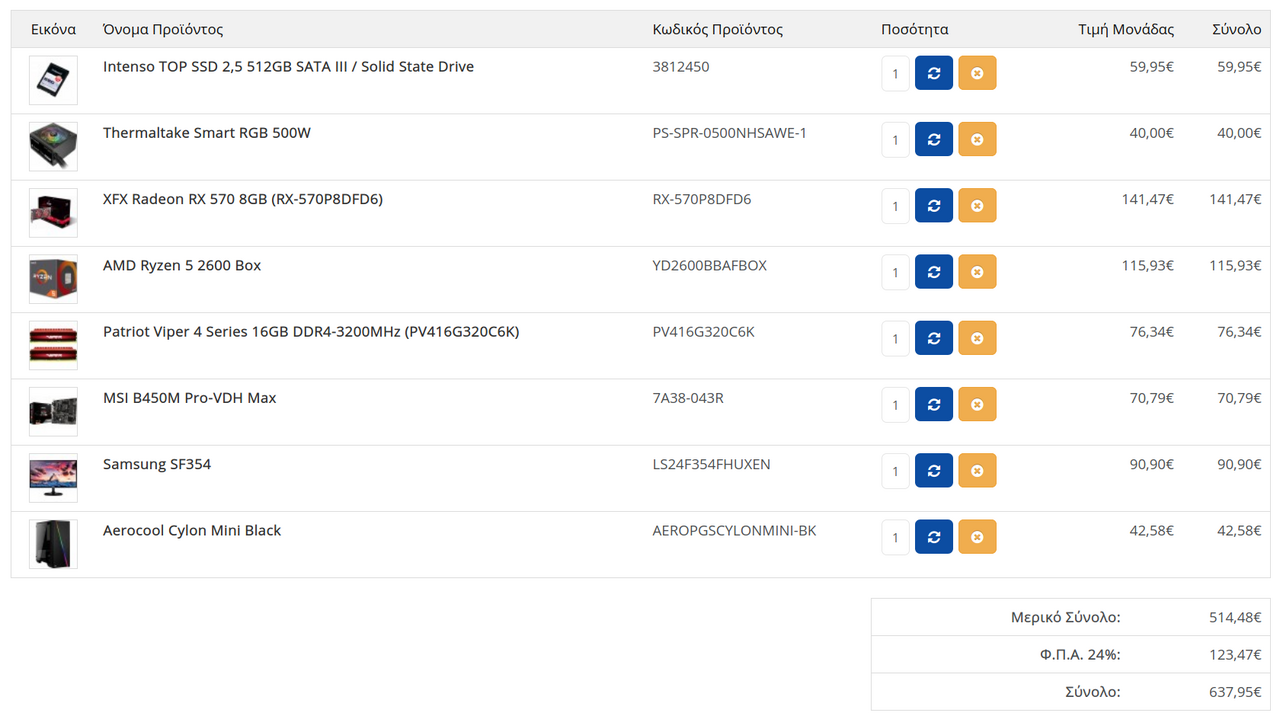Open AMD Ryzen 5 processor thumbnail

pos(53,279)
